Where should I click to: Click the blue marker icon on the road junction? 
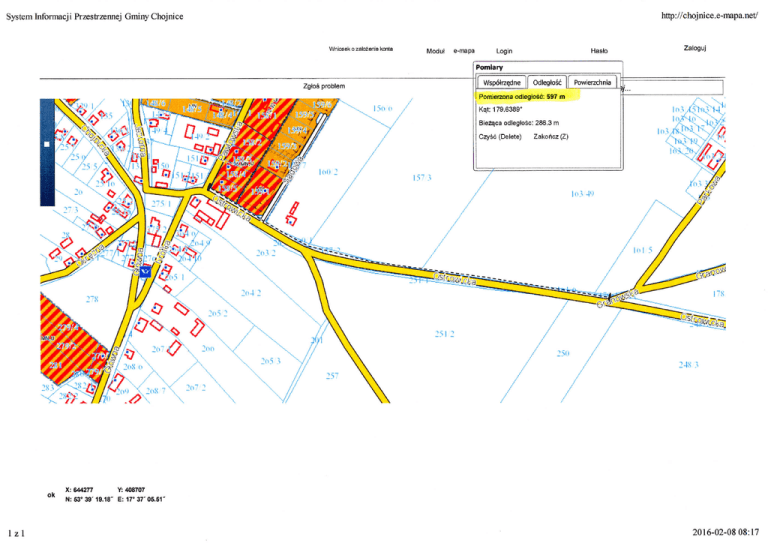(x=146, y=270)
